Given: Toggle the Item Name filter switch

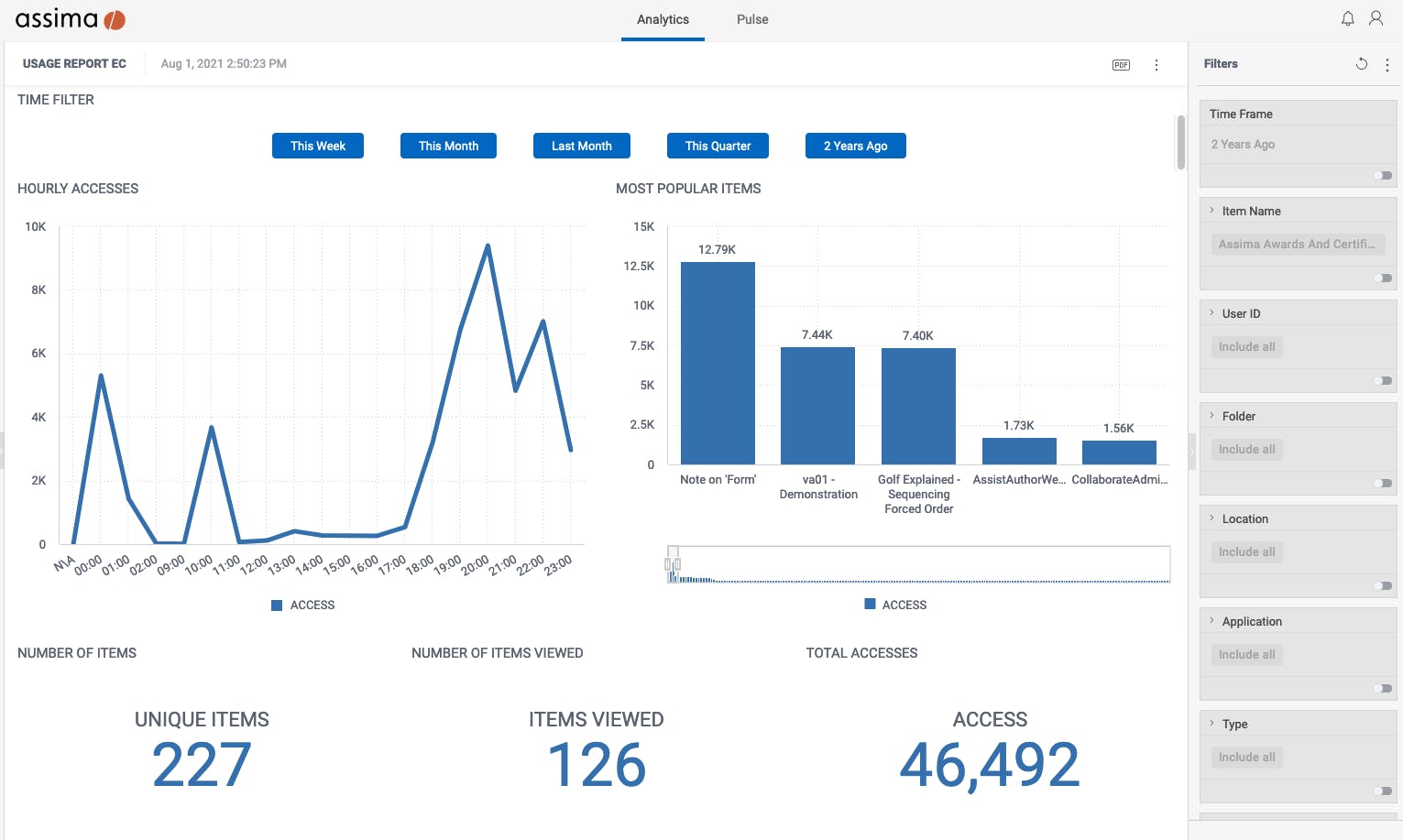Looking at the screenshot, I should pyautogui.click(x=1383, y=278).
